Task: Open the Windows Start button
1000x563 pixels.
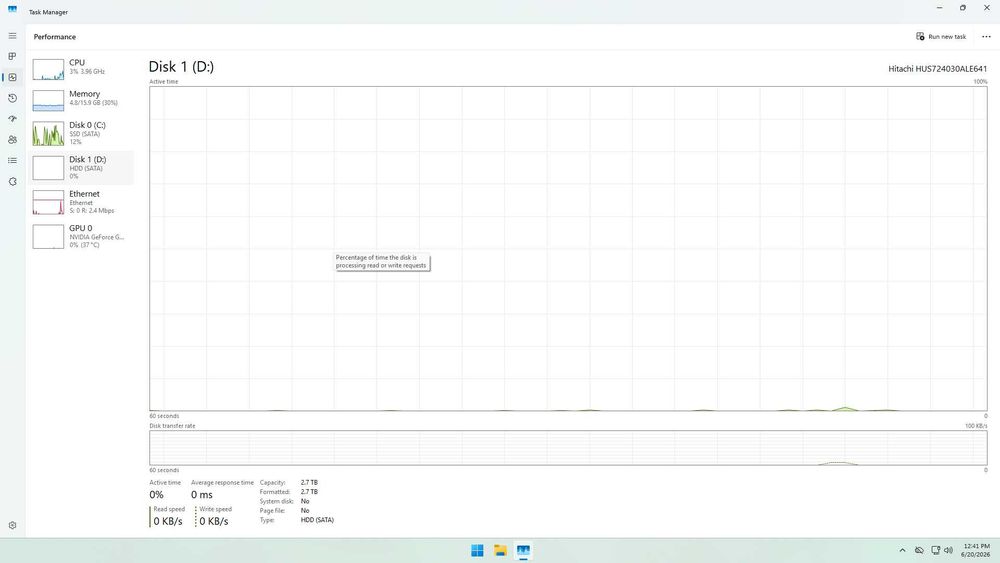Action: (x=477, y=550)
